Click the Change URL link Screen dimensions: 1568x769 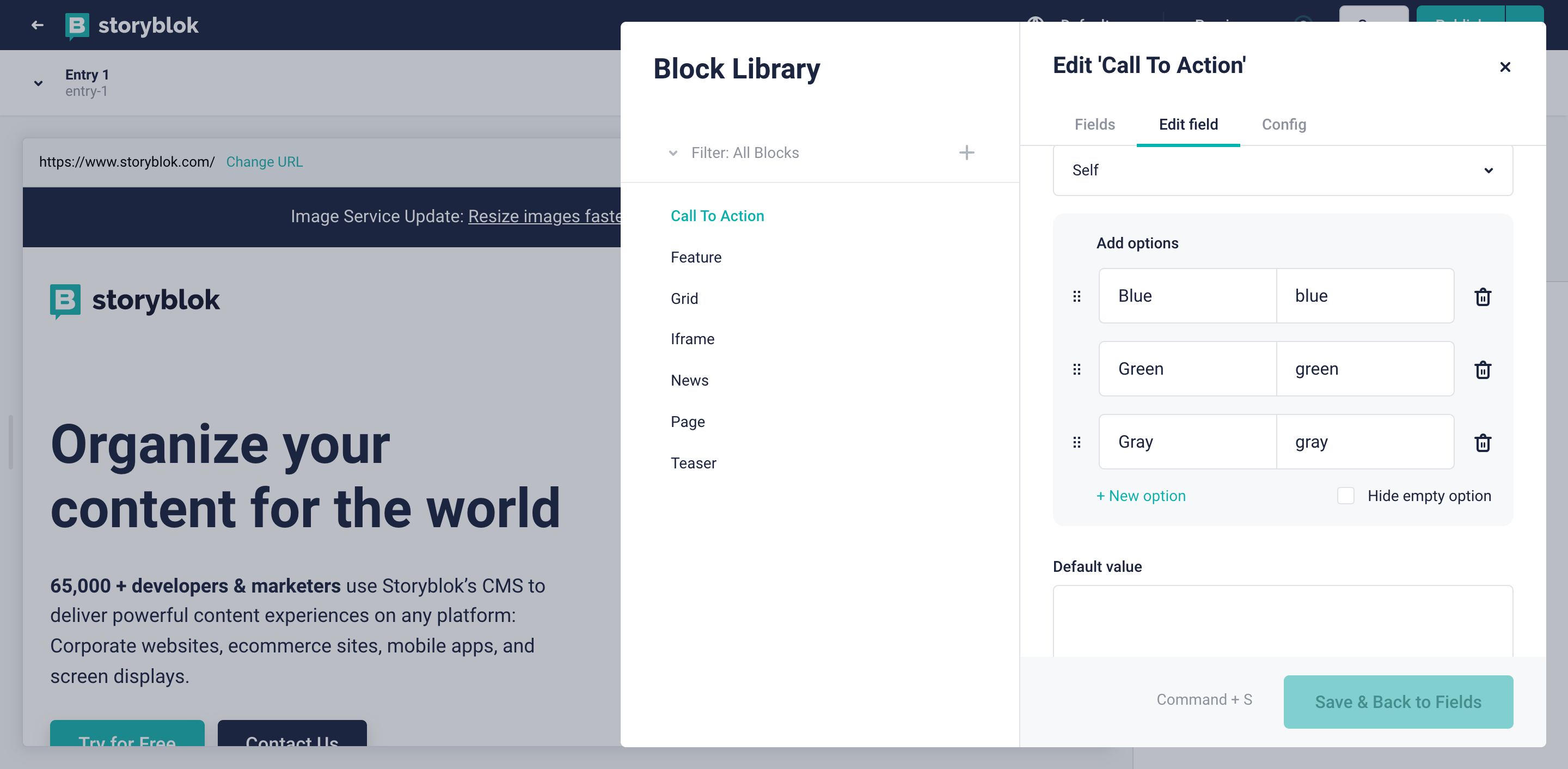(264, 161)
